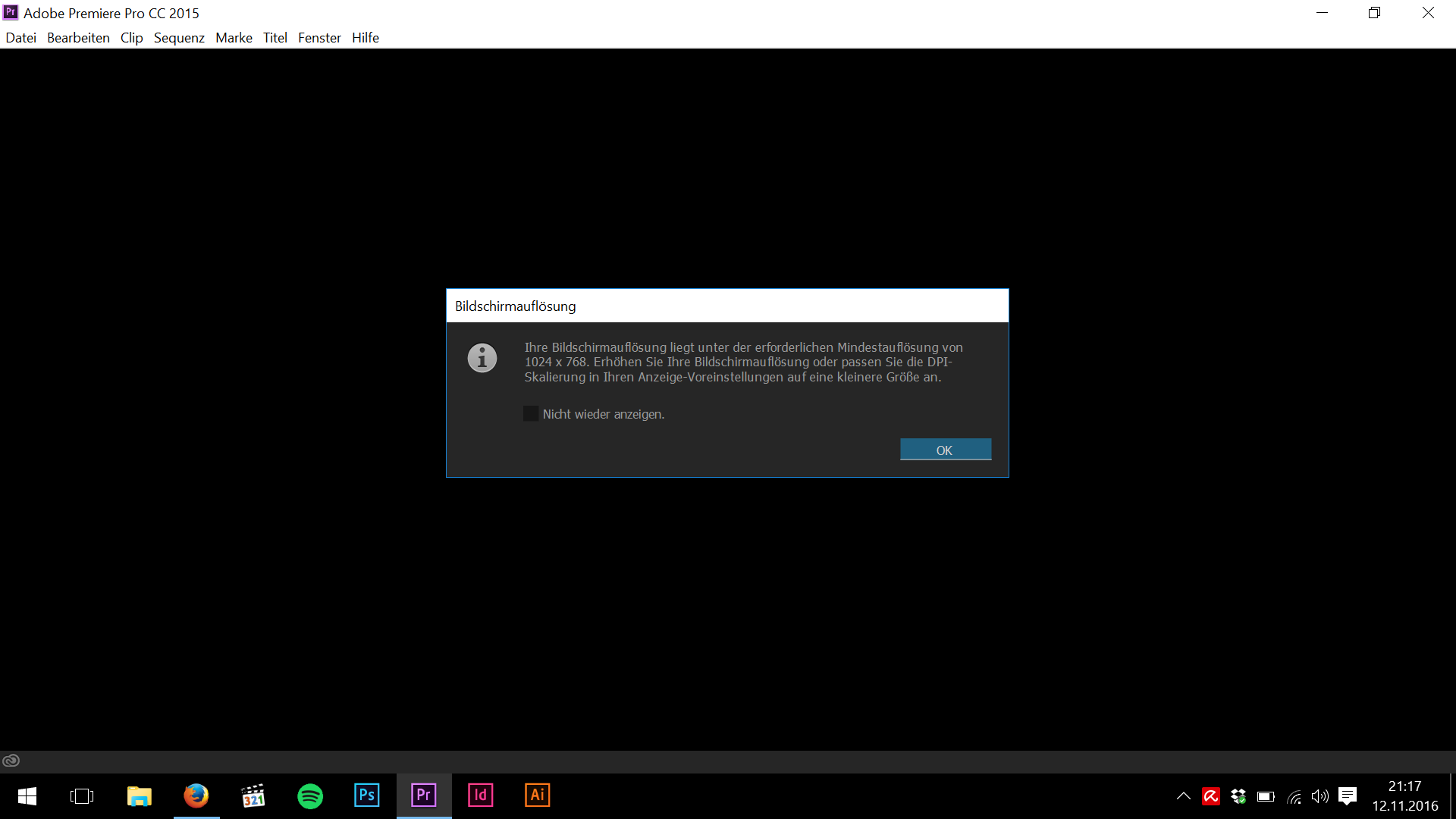Click the Premiere Pro taskbar icon

424,795
